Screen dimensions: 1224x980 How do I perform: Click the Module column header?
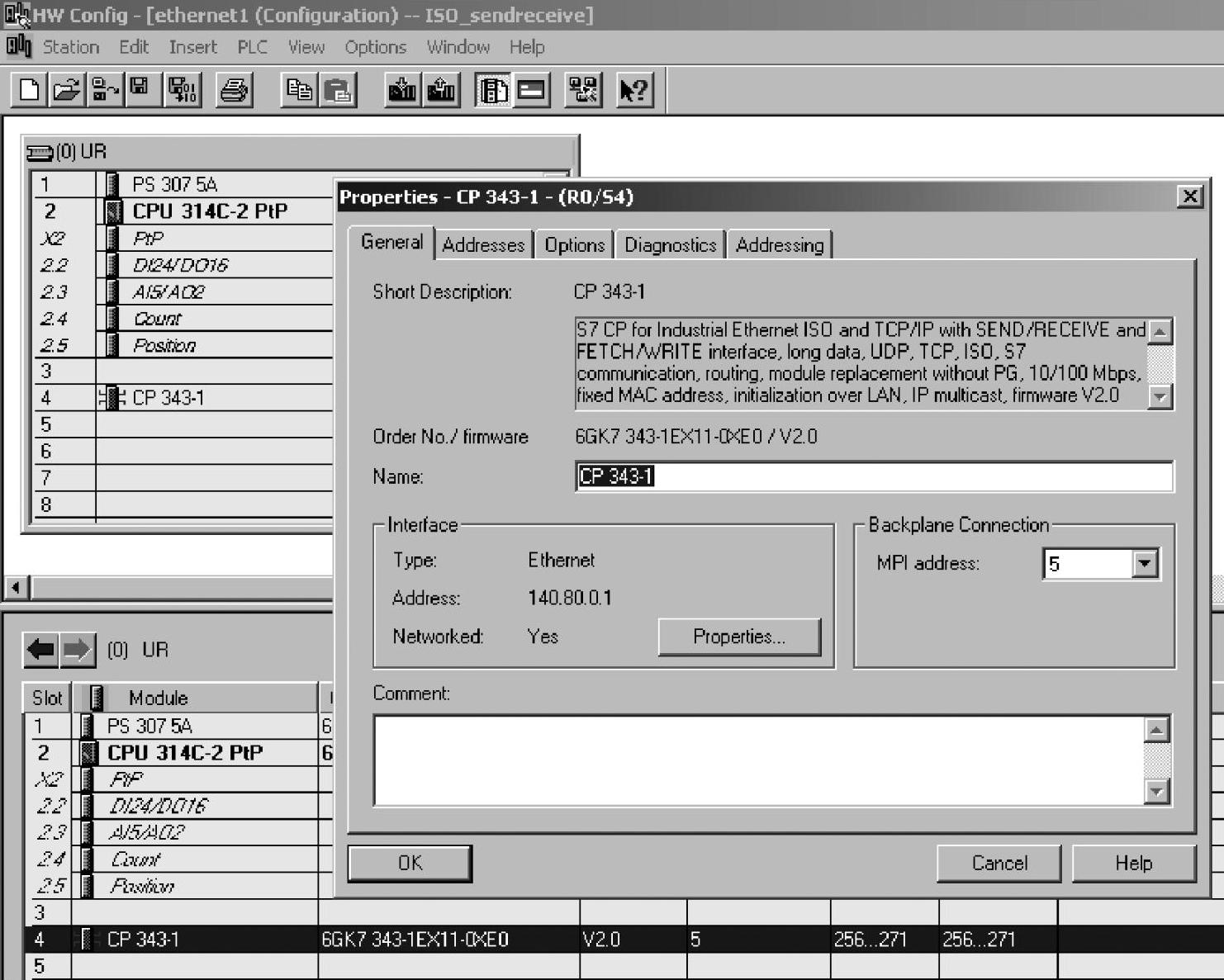click(195, 698)
